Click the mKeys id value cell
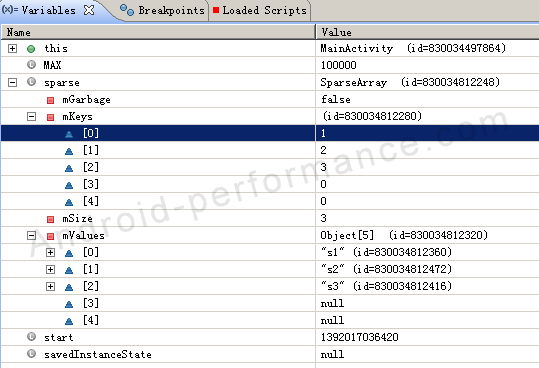This screenshot has width=539, height=368. pyautogui.click(x=427, y=116)
